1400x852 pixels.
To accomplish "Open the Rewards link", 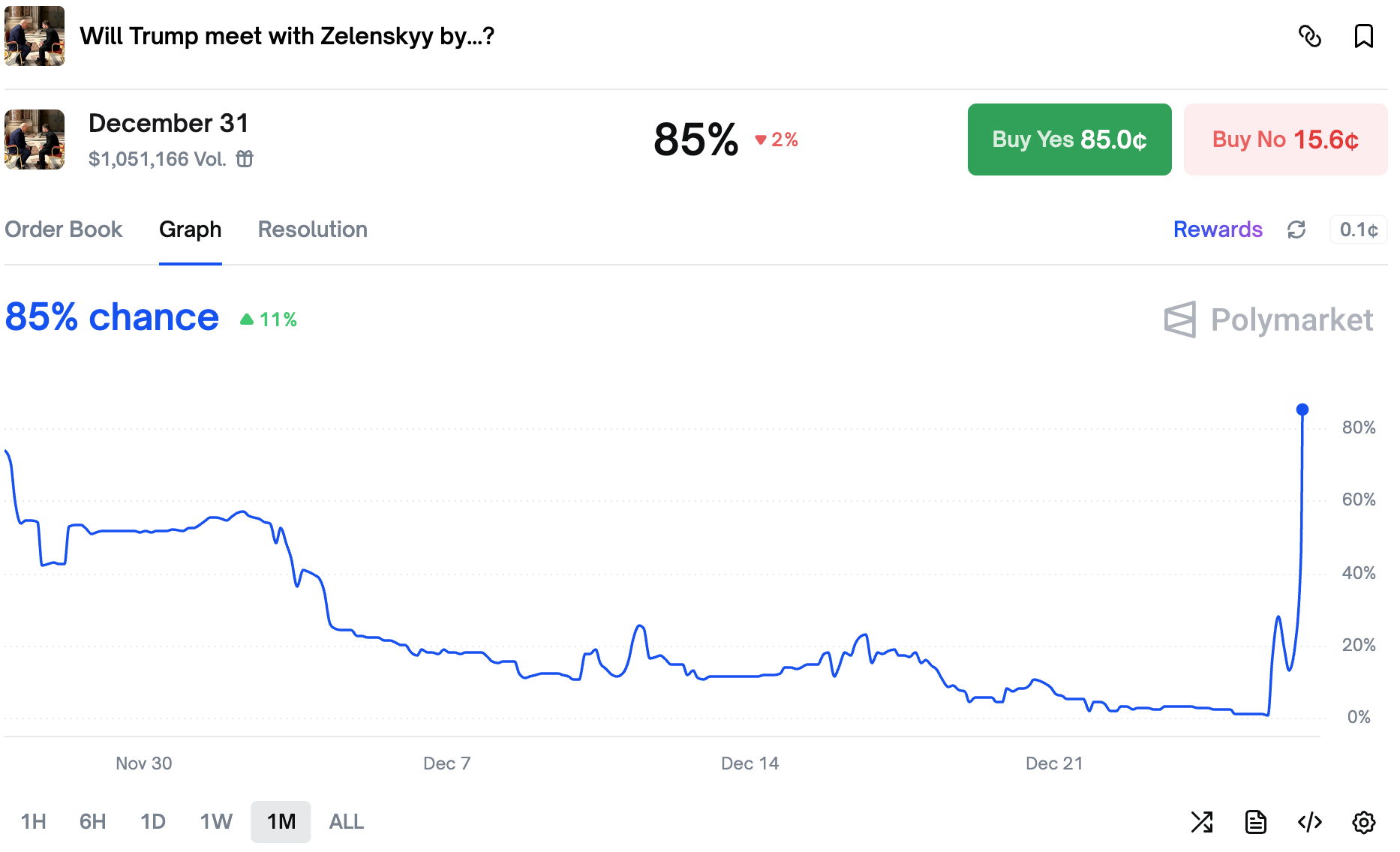I will pos(1218,229).
